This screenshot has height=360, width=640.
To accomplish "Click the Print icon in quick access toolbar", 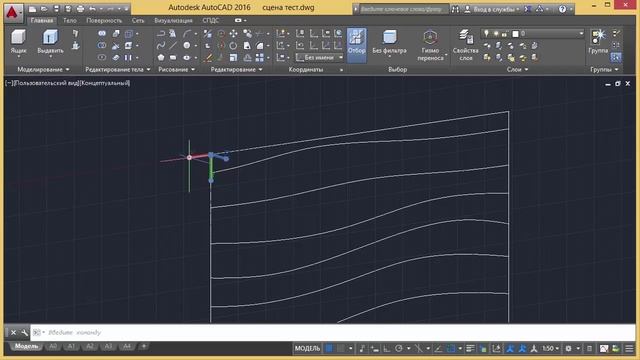I will coord(80,9).
